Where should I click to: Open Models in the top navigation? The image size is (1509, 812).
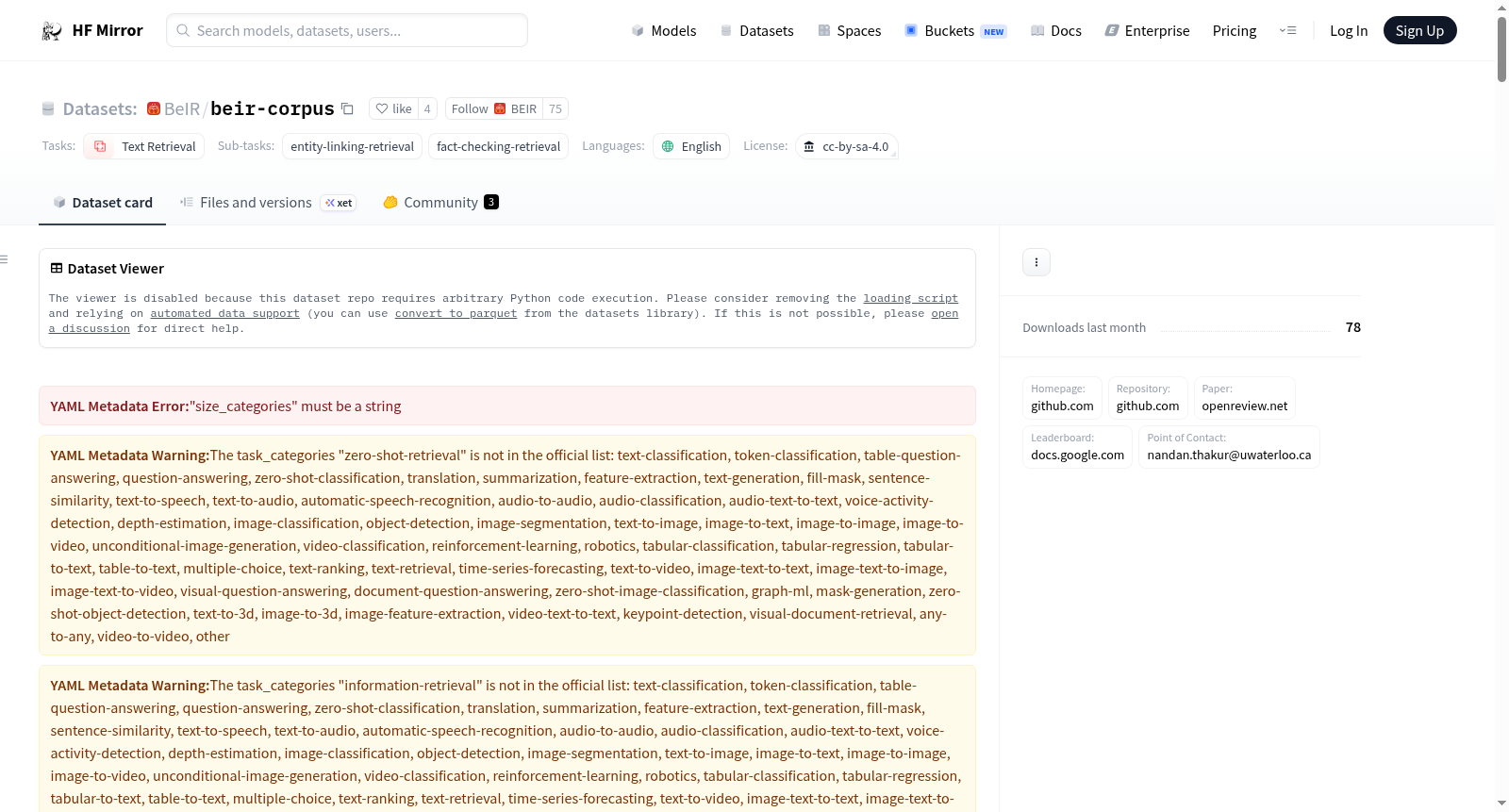tap(664, 30)
